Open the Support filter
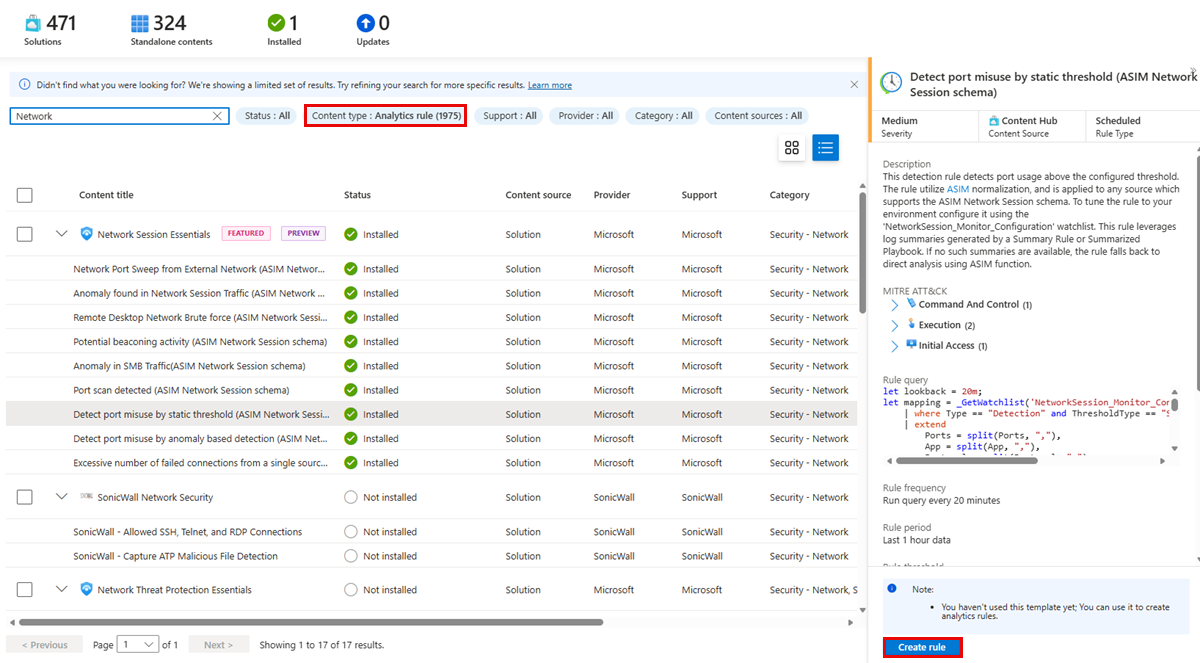Viewport: 1200px width, 663px height. coord(510,116)
